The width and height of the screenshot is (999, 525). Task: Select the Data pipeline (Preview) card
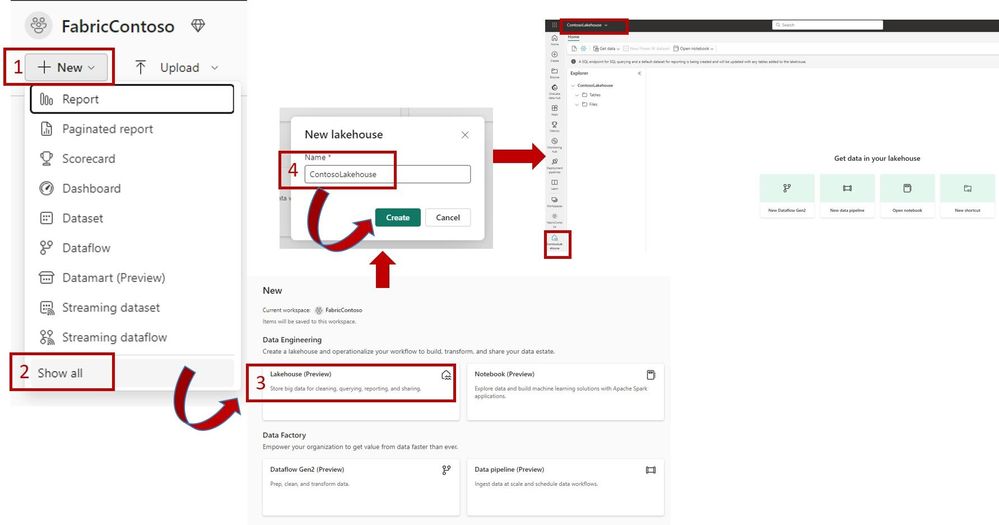tap(565, 487)
